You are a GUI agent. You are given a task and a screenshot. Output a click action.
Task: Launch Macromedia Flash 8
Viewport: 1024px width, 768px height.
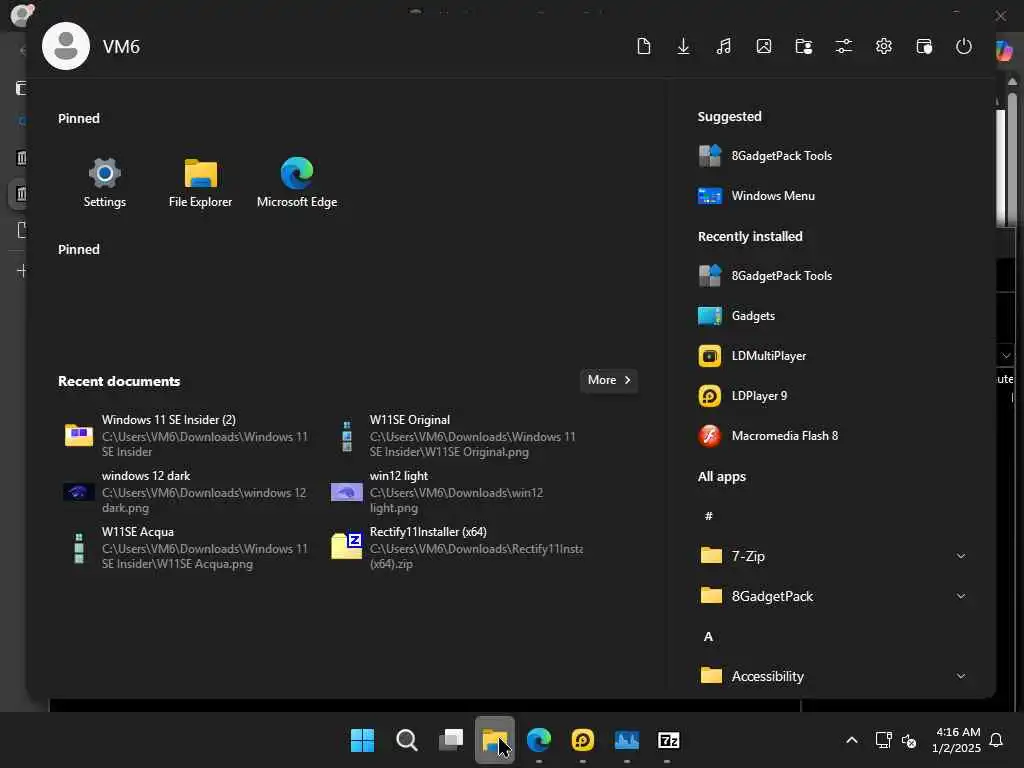point(769,436)
